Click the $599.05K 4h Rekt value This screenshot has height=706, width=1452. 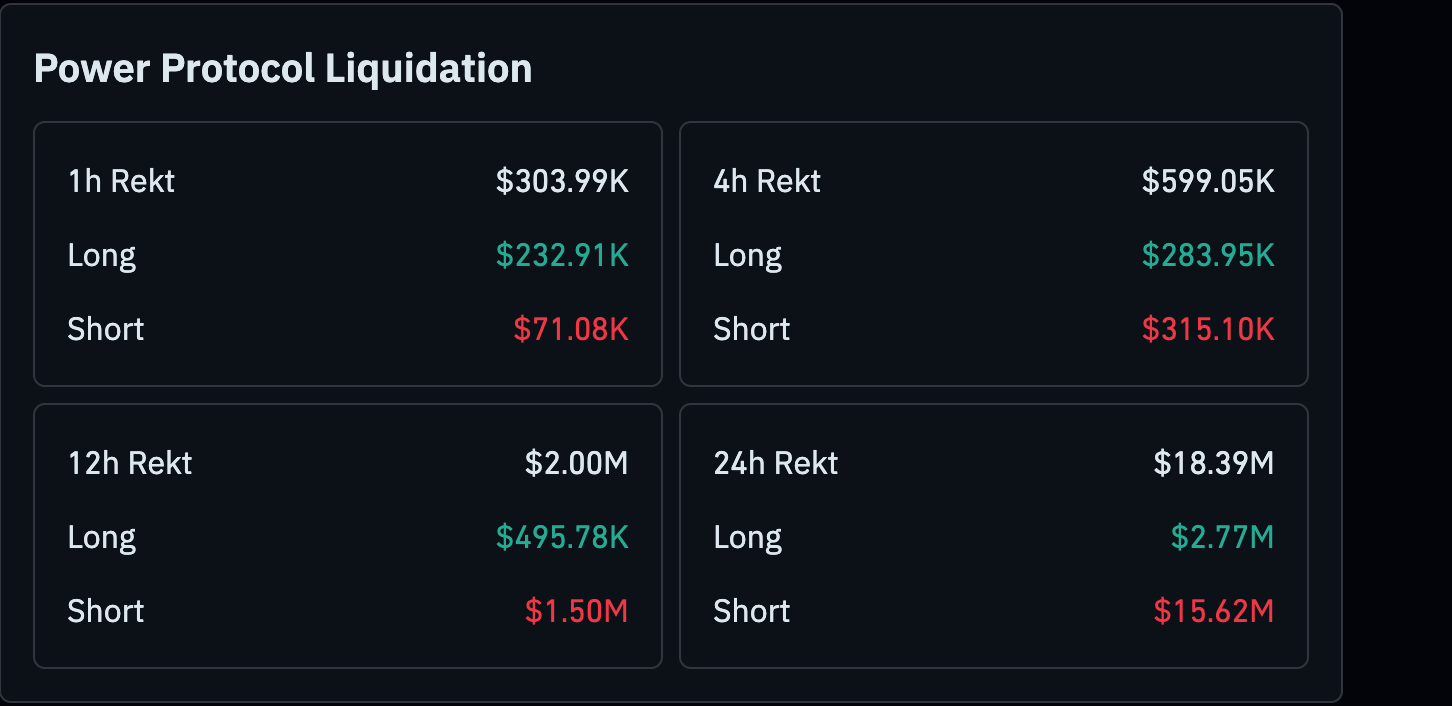(x=1207, y=181)
